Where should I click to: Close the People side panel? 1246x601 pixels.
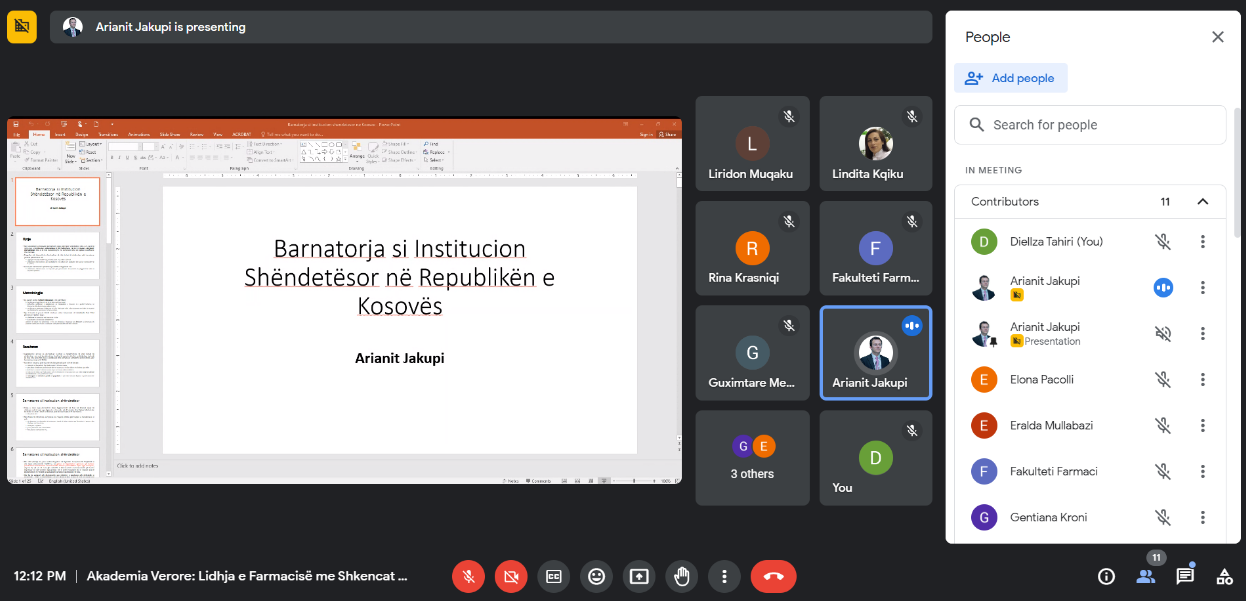click(x=1217, y=37)
